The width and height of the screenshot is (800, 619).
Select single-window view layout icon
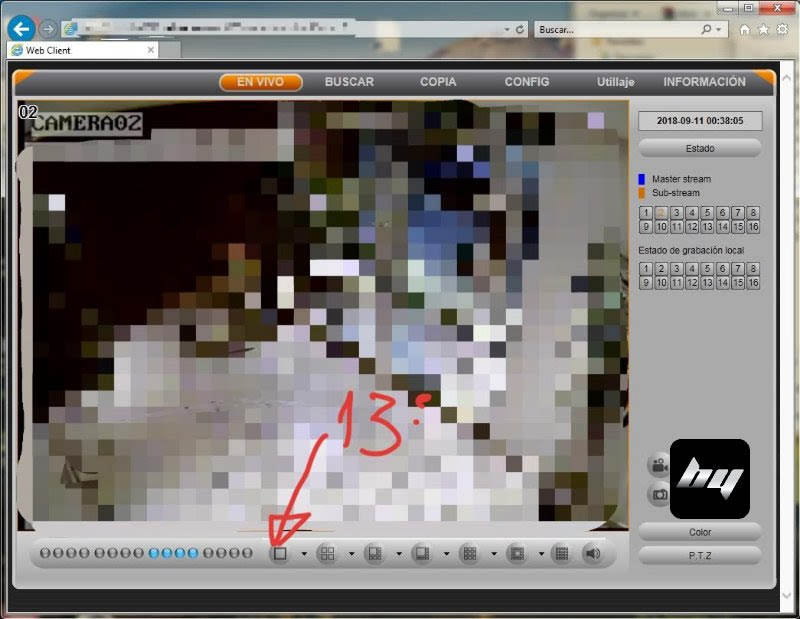(280, 553)
